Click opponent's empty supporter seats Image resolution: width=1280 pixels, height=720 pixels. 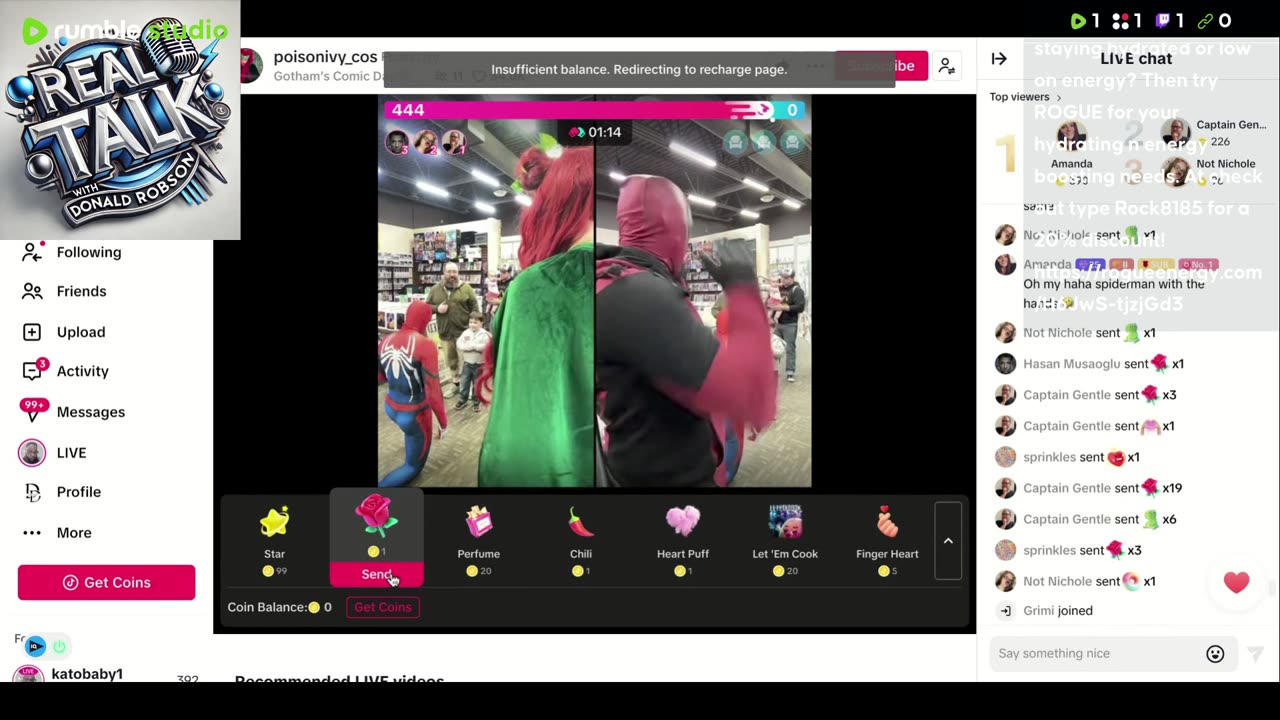tap(764, 142)
